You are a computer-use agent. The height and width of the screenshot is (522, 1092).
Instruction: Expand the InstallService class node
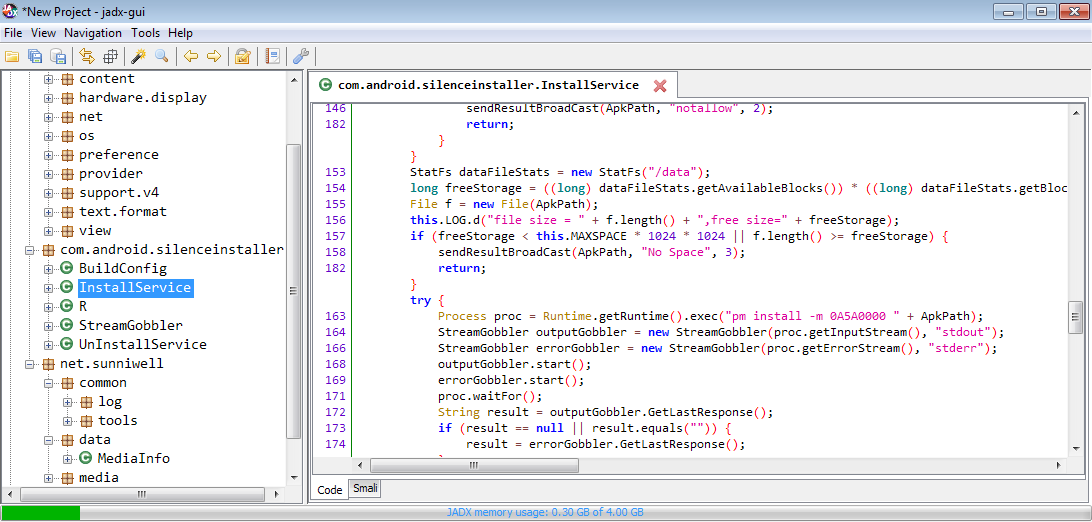click(x=49, y=287)
